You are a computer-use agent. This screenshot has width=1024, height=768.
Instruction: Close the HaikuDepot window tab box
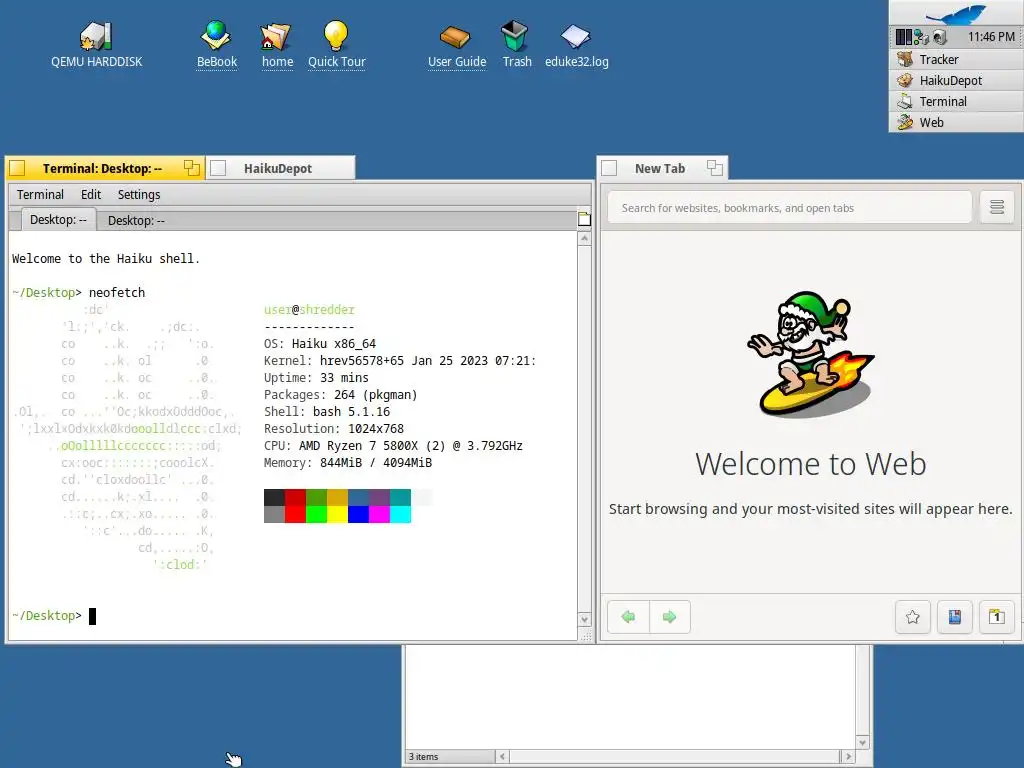click(218, 168)
